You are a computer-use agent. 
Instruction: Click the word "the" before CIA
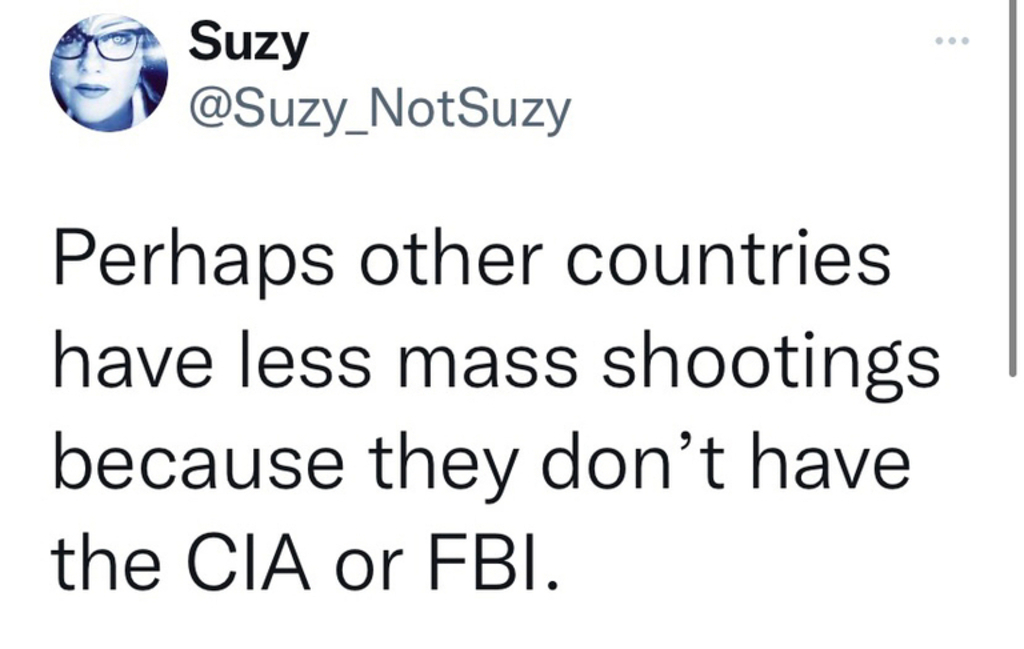(106, 566)
